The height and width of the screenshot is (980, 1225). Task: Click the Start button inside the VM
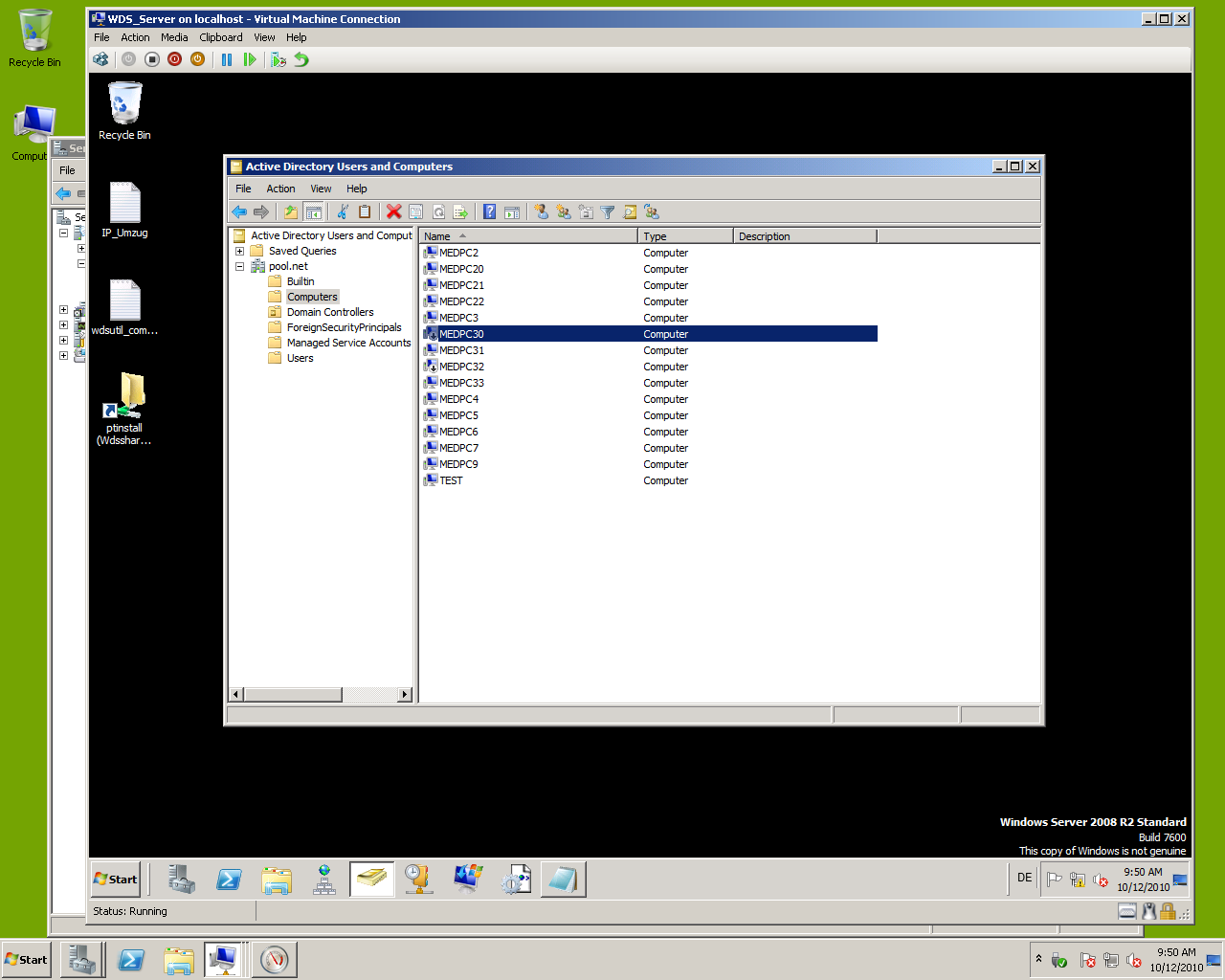pyautogui.click(x=116, y=879)
